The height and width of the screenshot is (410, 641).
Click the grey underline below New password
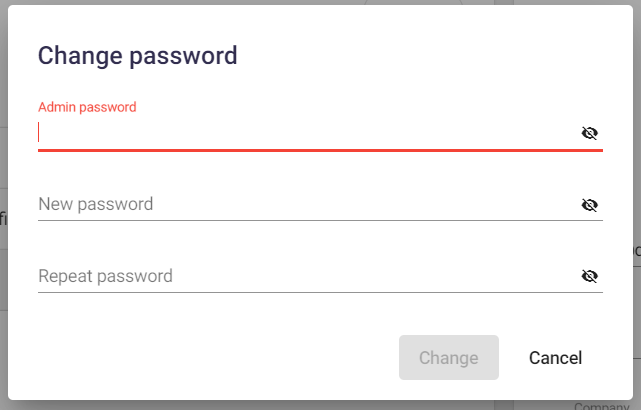coord(320,220)
